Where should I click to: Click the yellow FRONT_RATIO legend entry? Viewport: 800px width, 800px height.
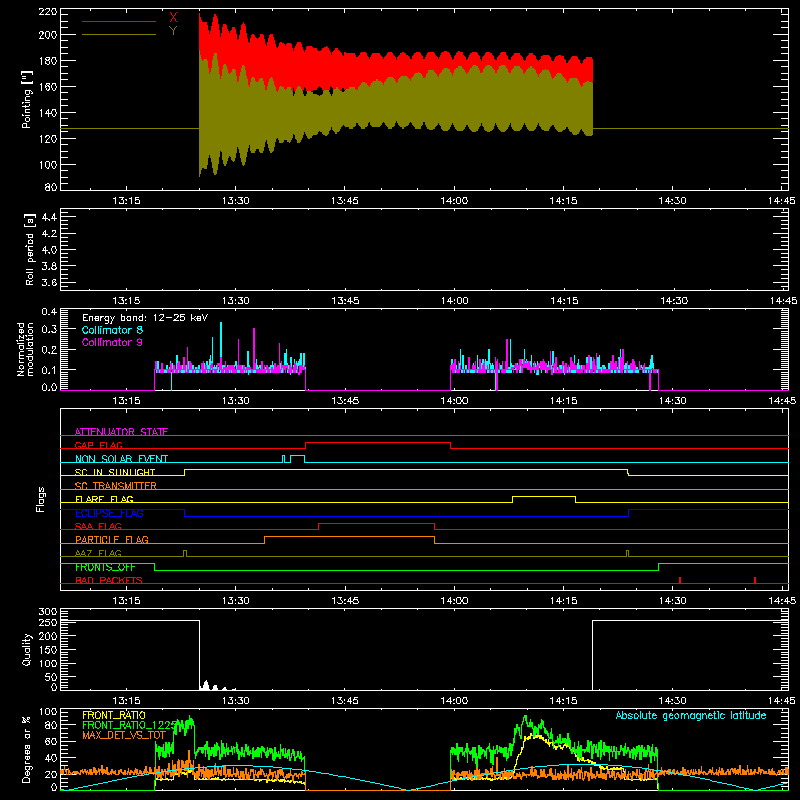tap(114, 715)
